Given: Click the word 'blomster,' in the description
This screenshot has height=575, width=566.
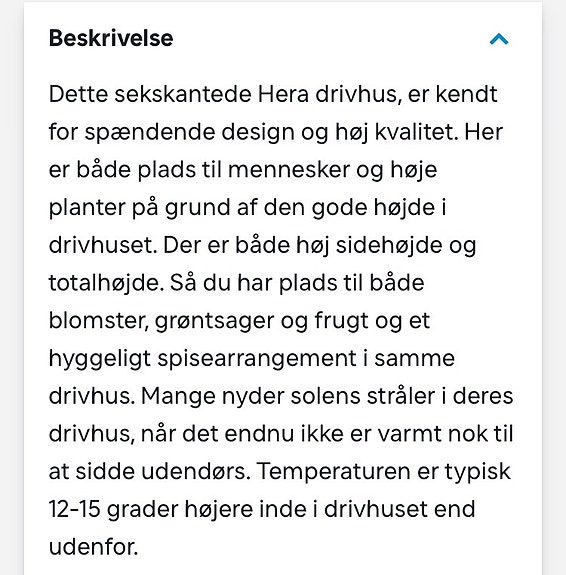Looking at the screenshot, I should pyautogui.click(x=98, y=321).
